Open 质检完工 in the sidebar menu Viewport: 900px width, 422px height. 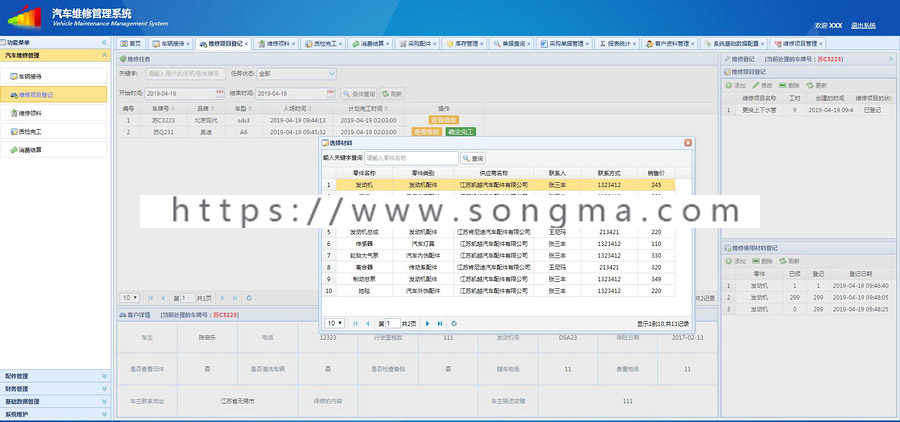53,131
